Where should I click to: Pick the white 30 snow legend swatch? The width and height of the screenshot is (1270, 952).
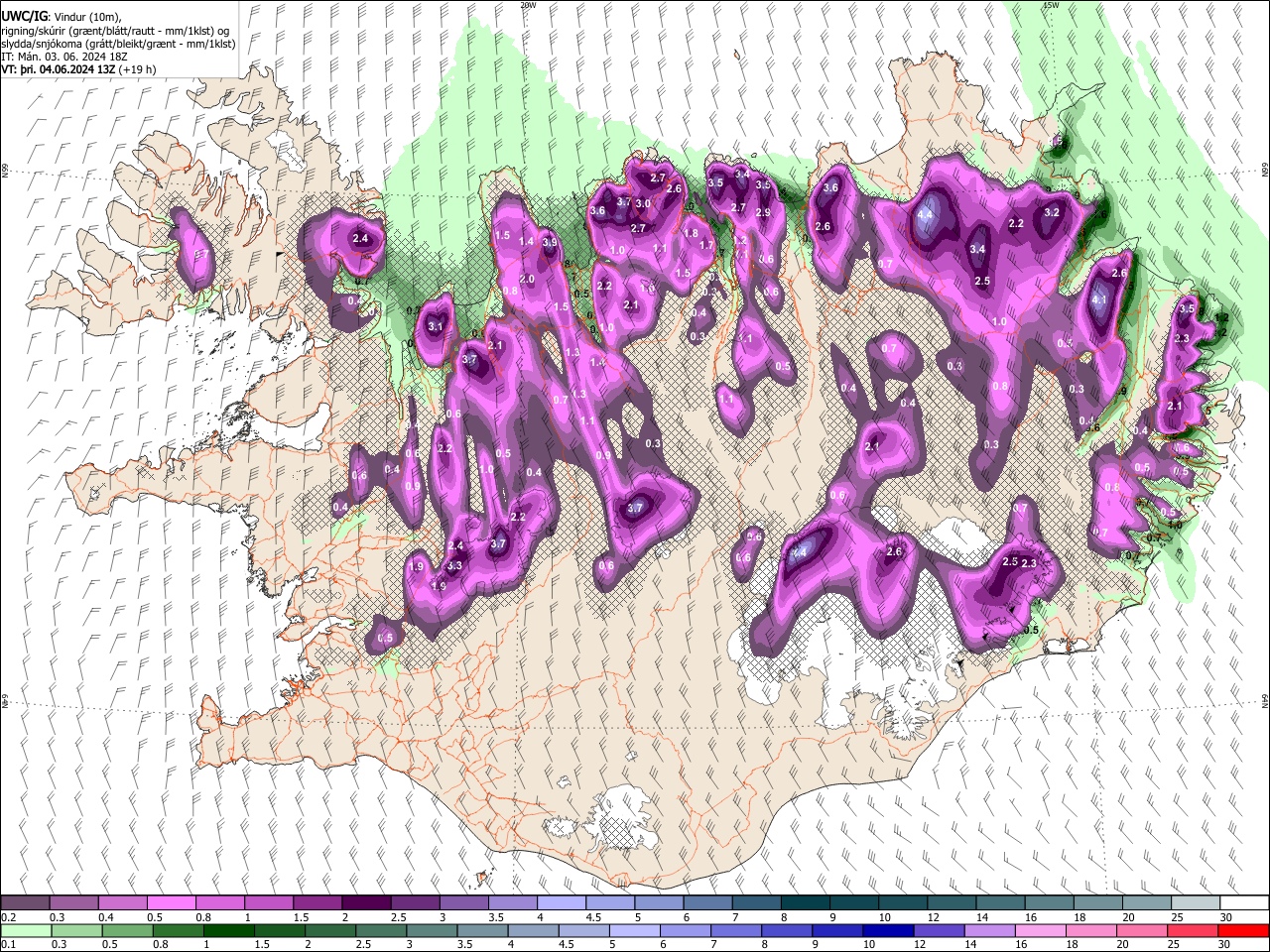click(1243, 903)
